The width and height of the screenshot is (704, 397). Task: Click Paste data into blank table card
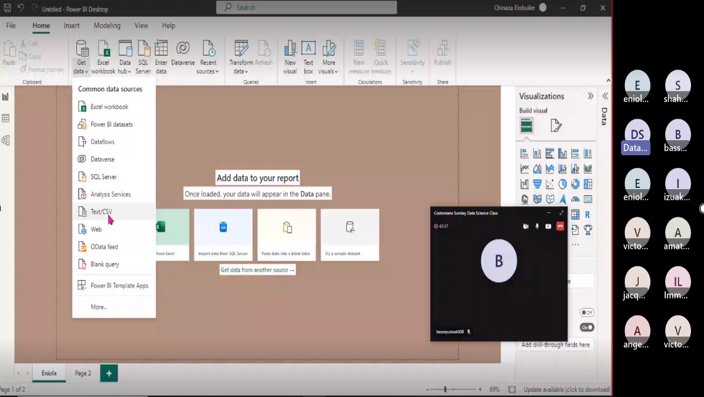click(x=286, y=235)
